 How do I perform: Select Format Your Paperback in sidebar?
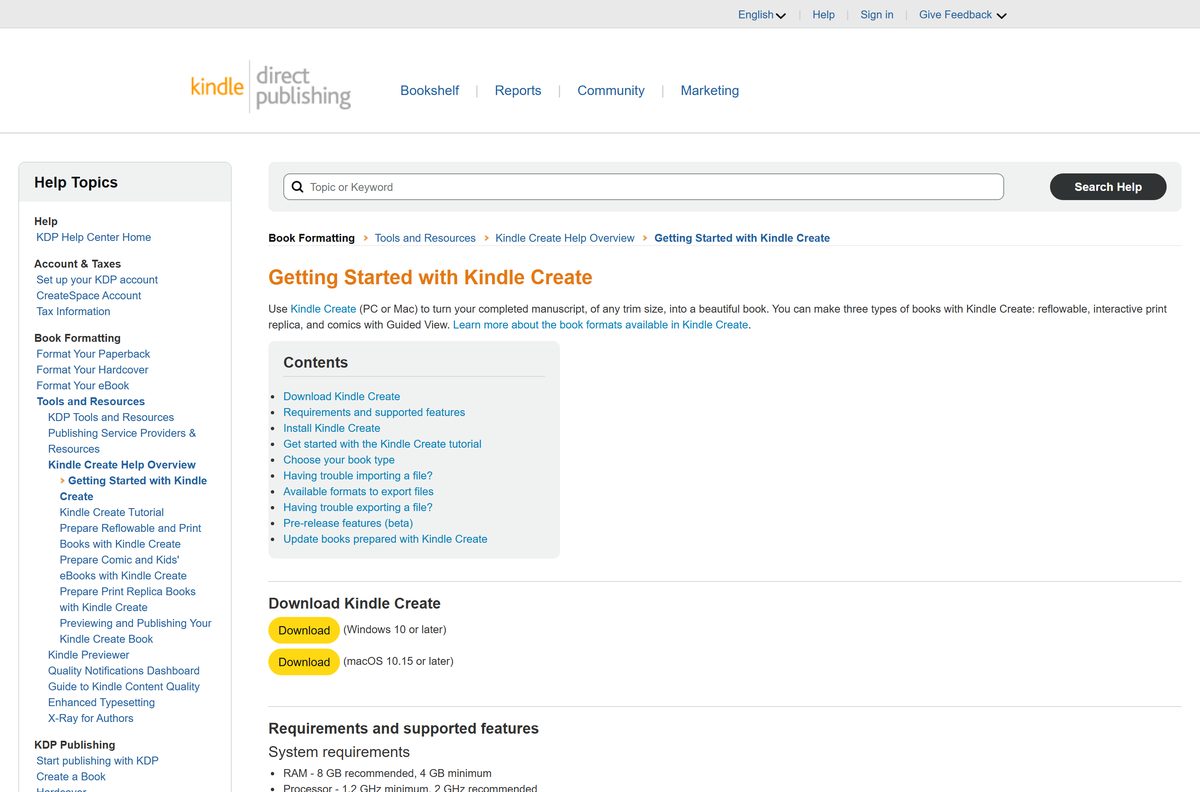click(93, 354)
